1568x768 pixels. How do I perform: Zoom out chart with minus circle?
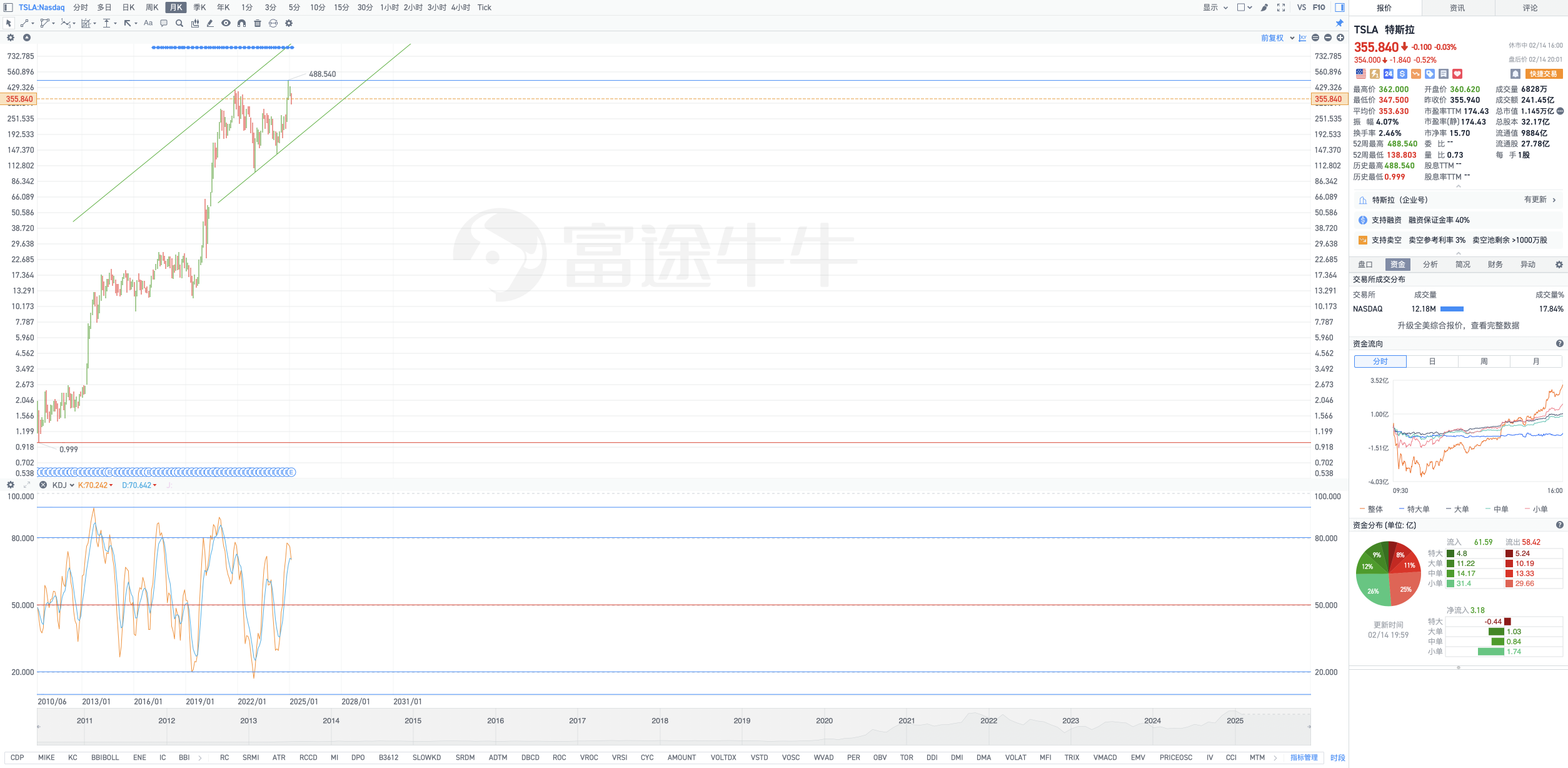tap(1328, 38)
